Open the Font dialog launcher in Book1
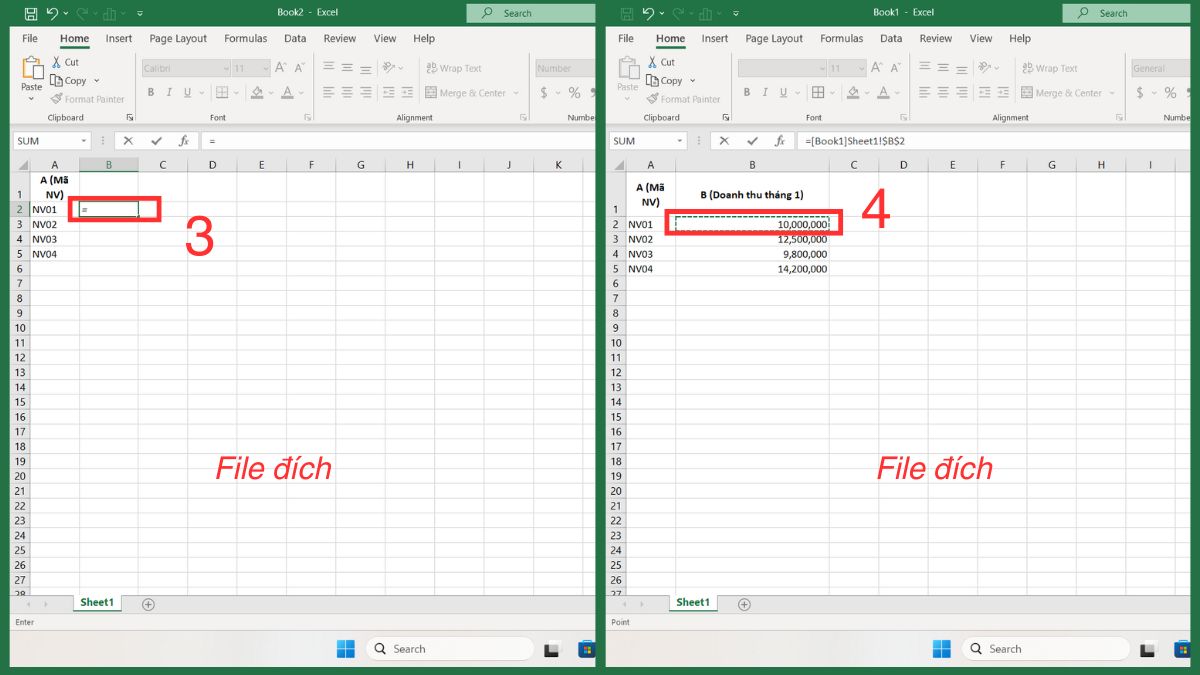1200x675 pixels. point(903,118)
